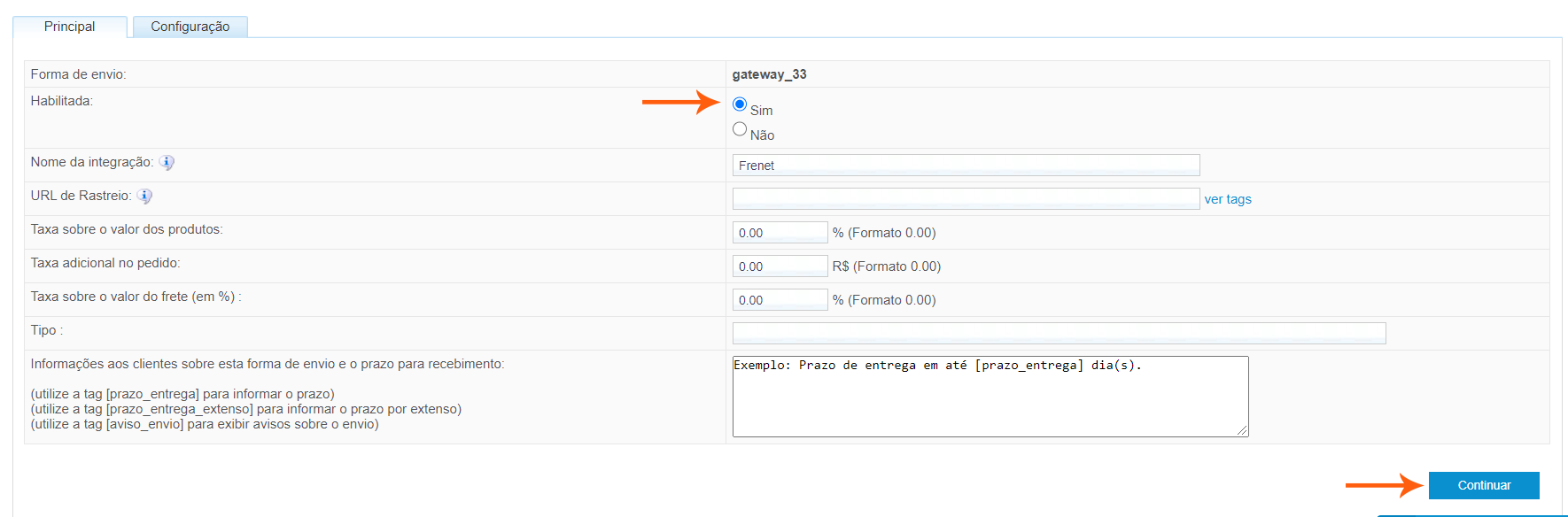The image size is (1568, 517).
Task: Click the gateway_33 shipping method name
Action: pos(769,74)
